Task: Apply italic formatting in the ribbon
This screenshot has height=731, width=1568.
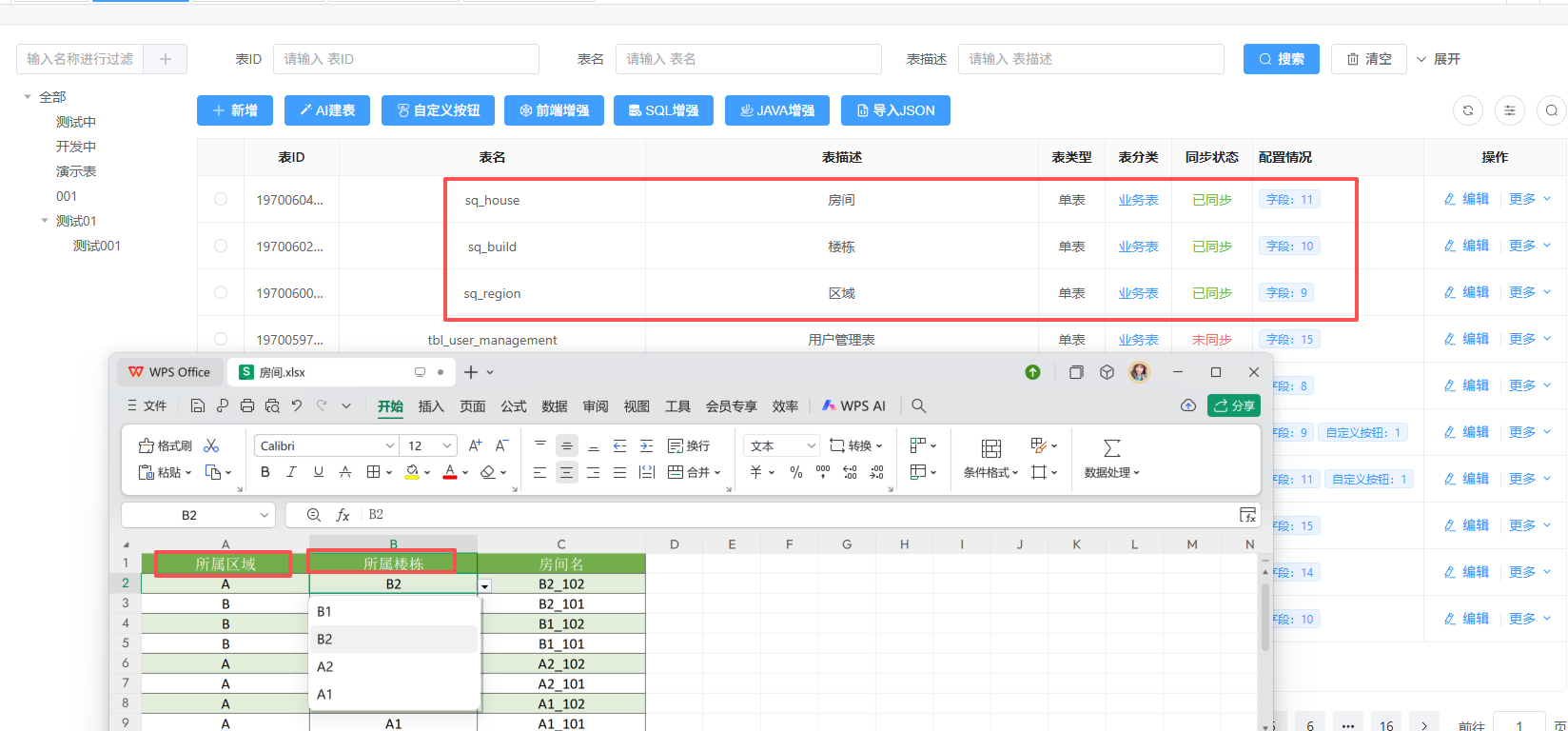Action: pos(292,472)
